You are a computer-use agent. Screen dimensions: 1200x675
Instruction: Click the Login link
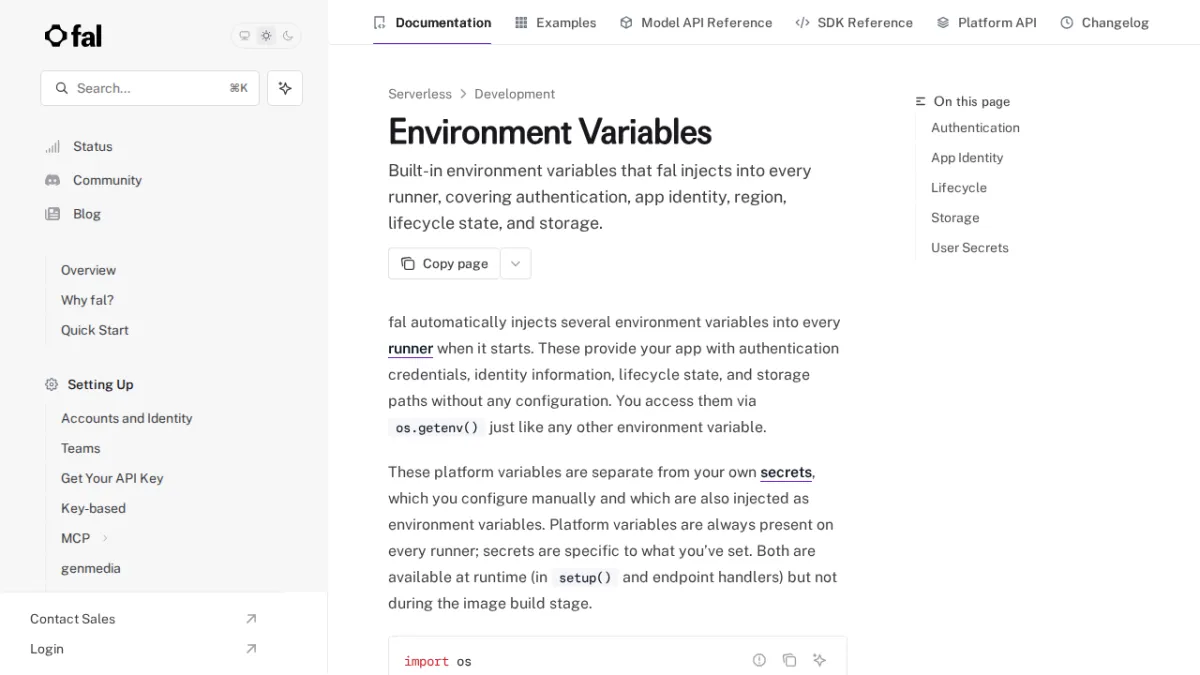click(46, 649)
